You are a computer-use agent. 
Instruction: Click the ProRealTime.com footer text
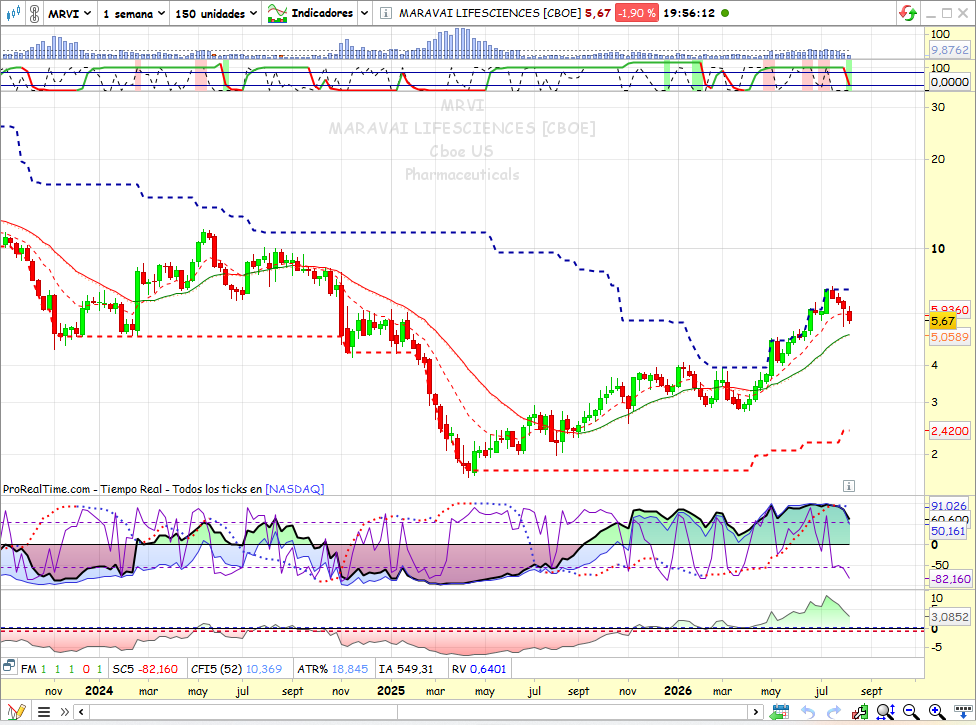coord(47,489)
